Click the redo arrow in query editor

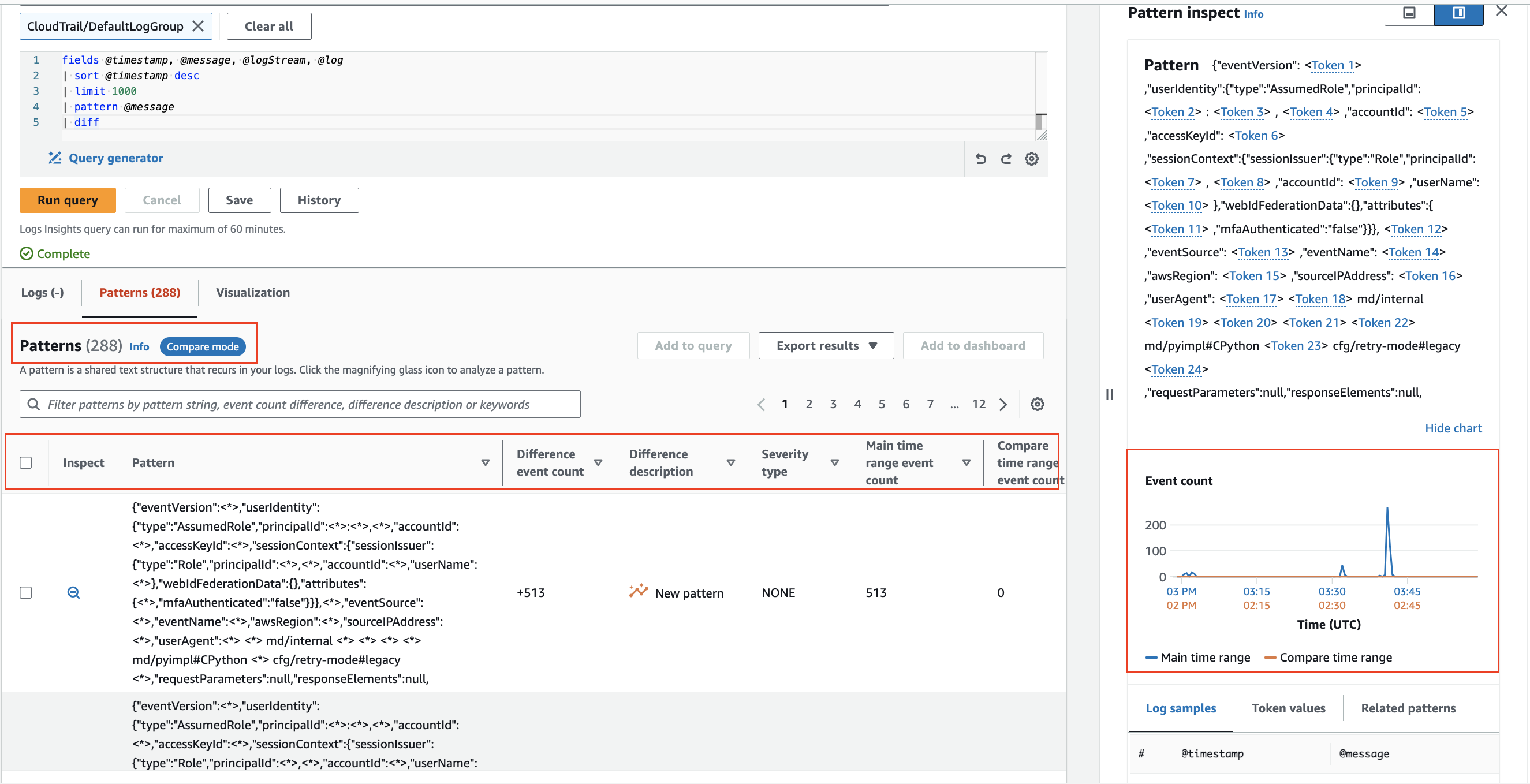(1006, 159)
